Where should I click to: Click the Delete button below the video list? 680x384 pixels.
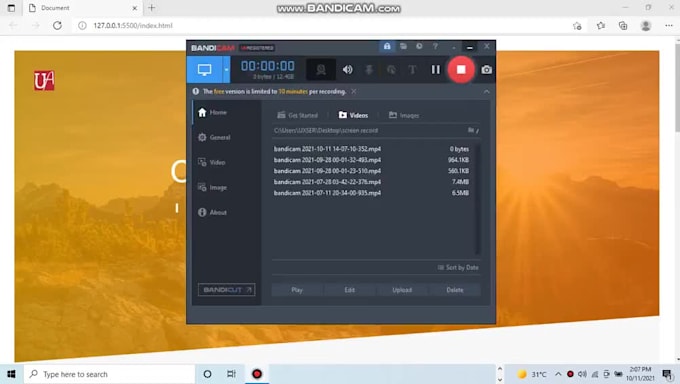tap(454, 290)
